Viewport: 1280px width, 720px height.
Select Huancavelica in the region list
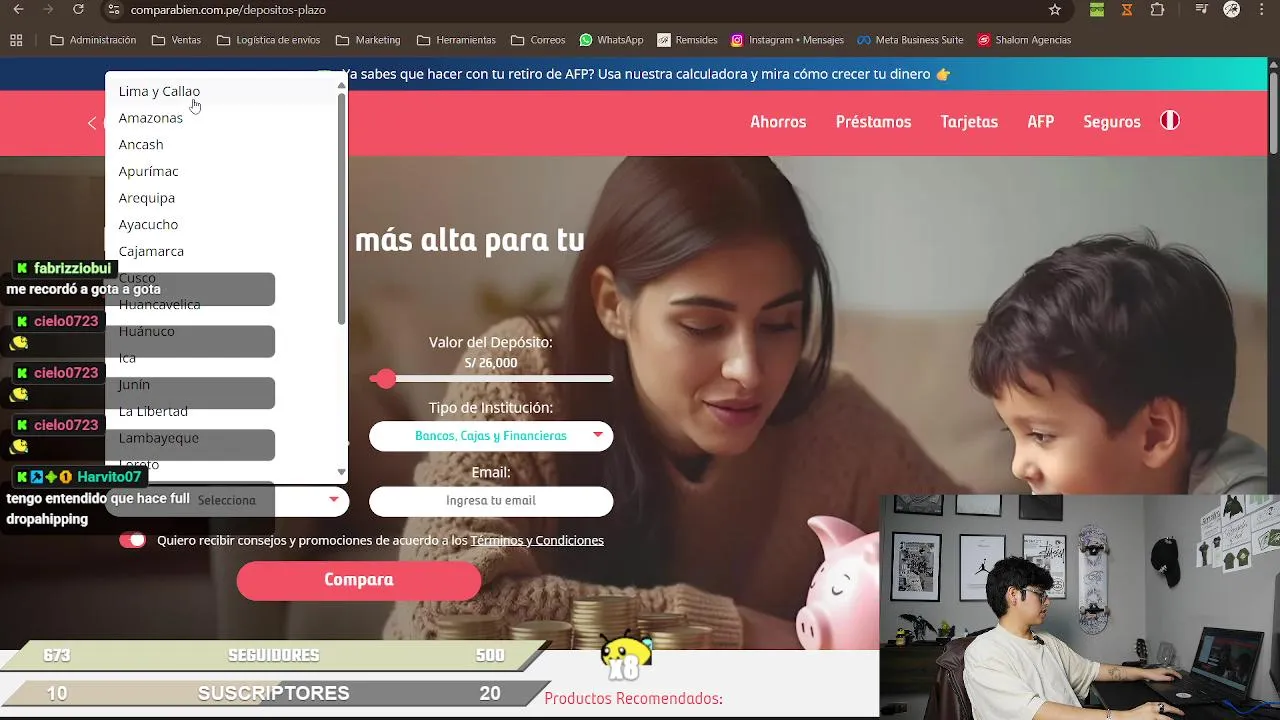coord(221,304)
